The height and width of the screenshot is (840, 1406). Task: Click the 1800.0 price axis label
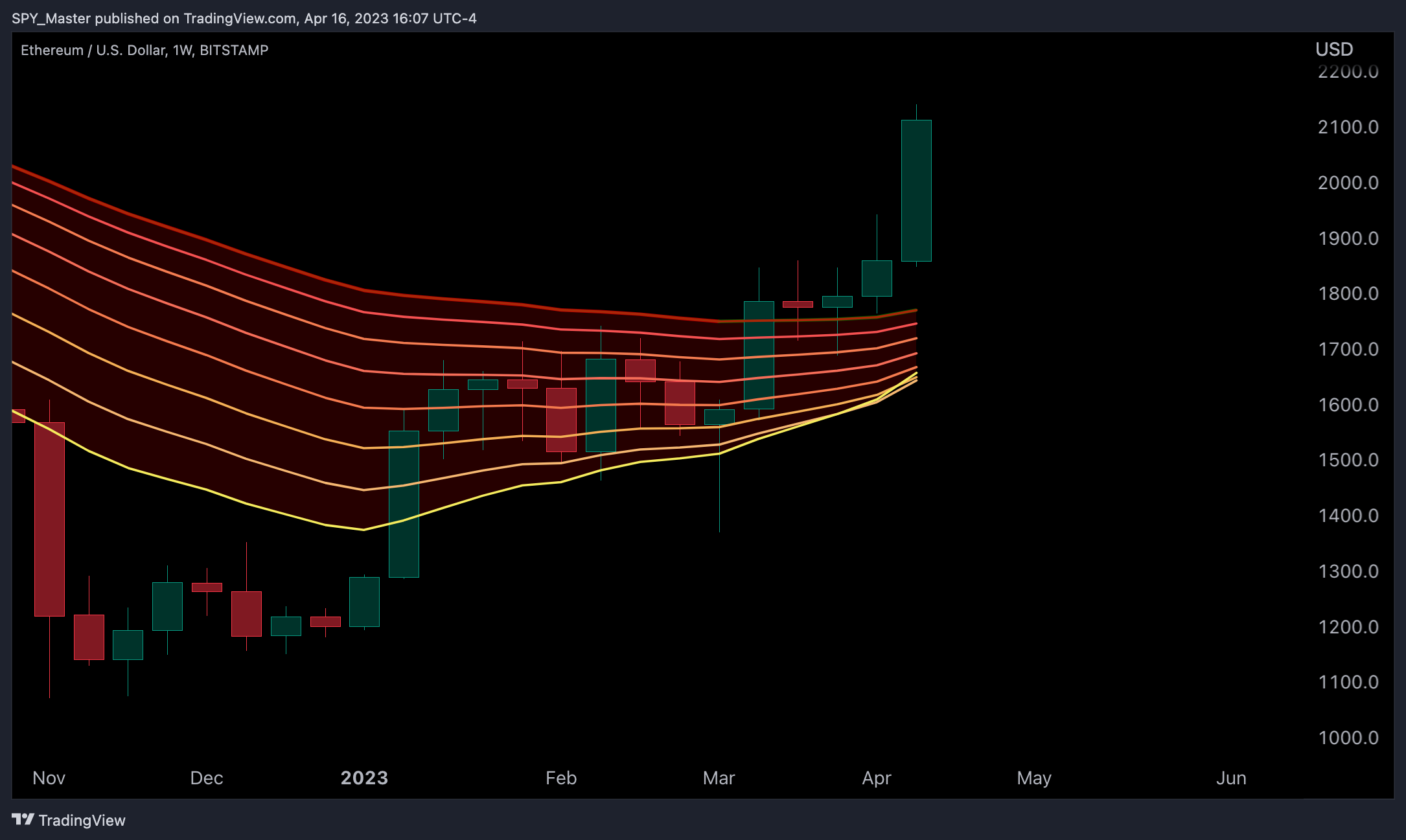click(x=1348, y=293)
